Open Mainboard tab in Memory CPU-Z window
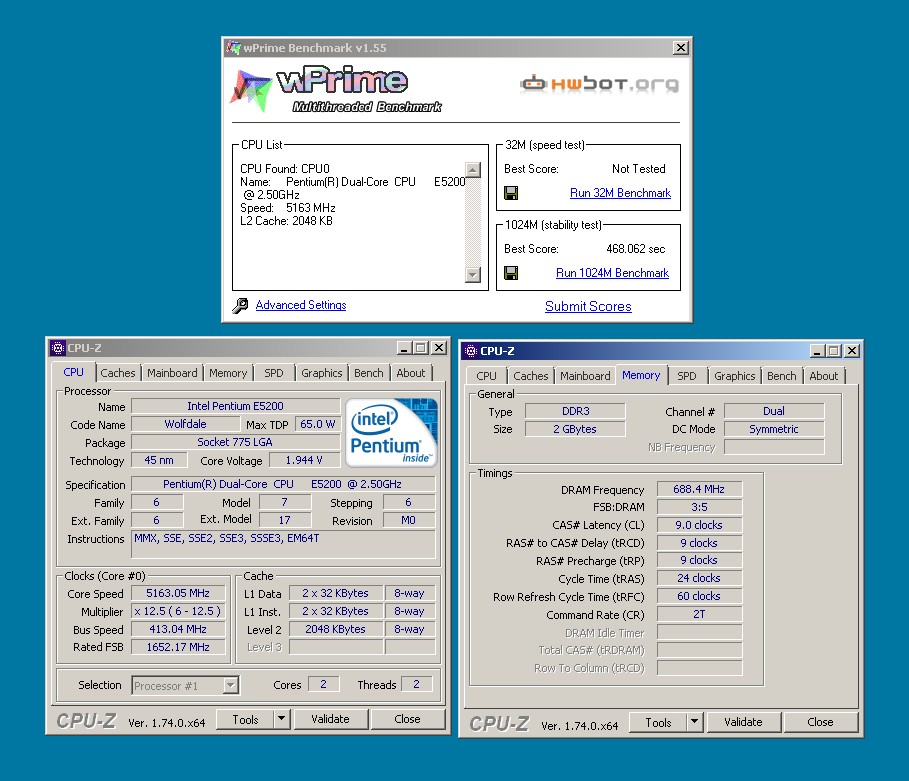This screenshot has width=909, height=781. point(585,376)
